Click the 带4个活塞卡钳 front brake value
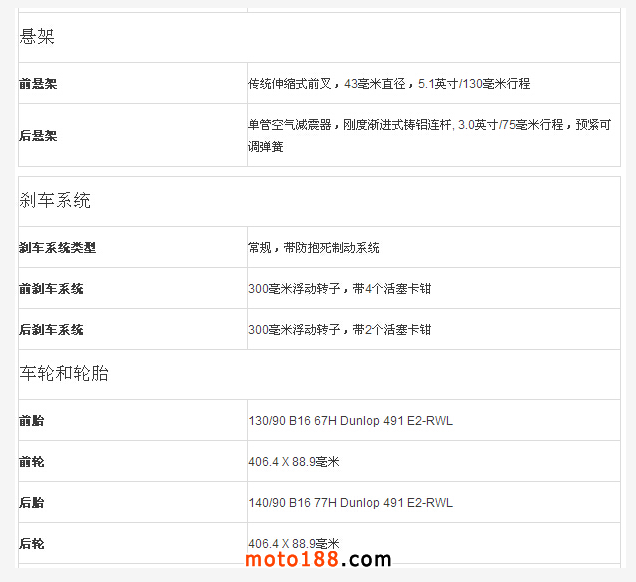This screenshot has height=582, width=636. (x=340, y=289)
